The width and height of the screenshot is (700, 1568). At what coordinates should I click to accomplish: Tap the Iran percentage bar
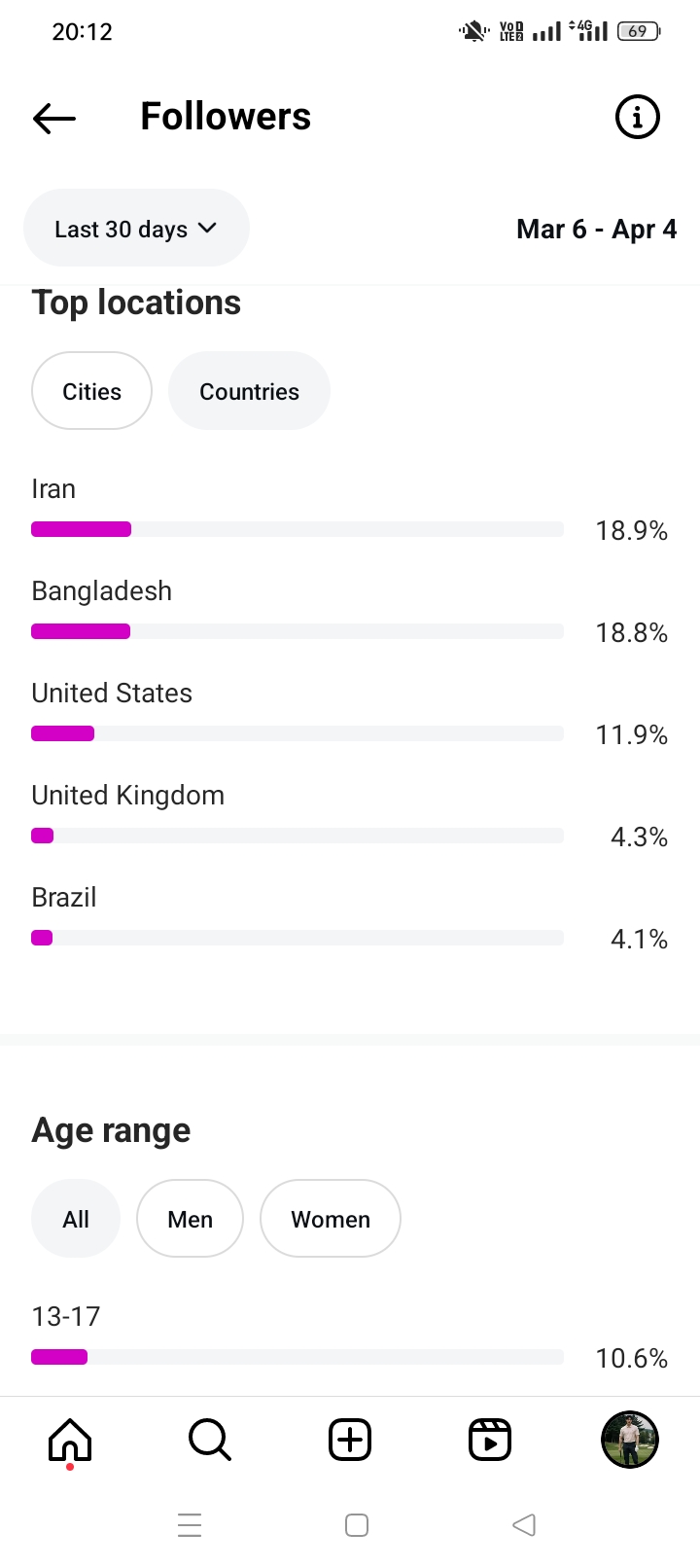coord(297,529)
